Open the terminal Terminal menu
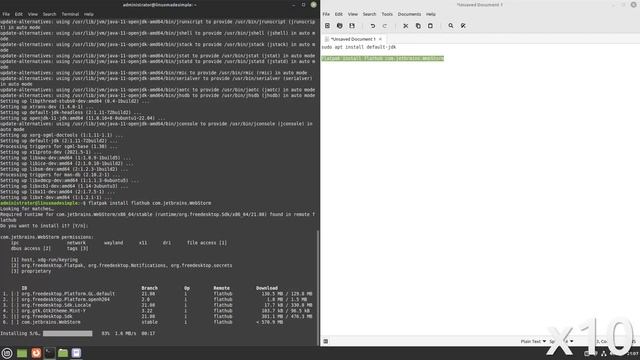Image resolution: width=640 pixels, height=360 pixels. 70,14
